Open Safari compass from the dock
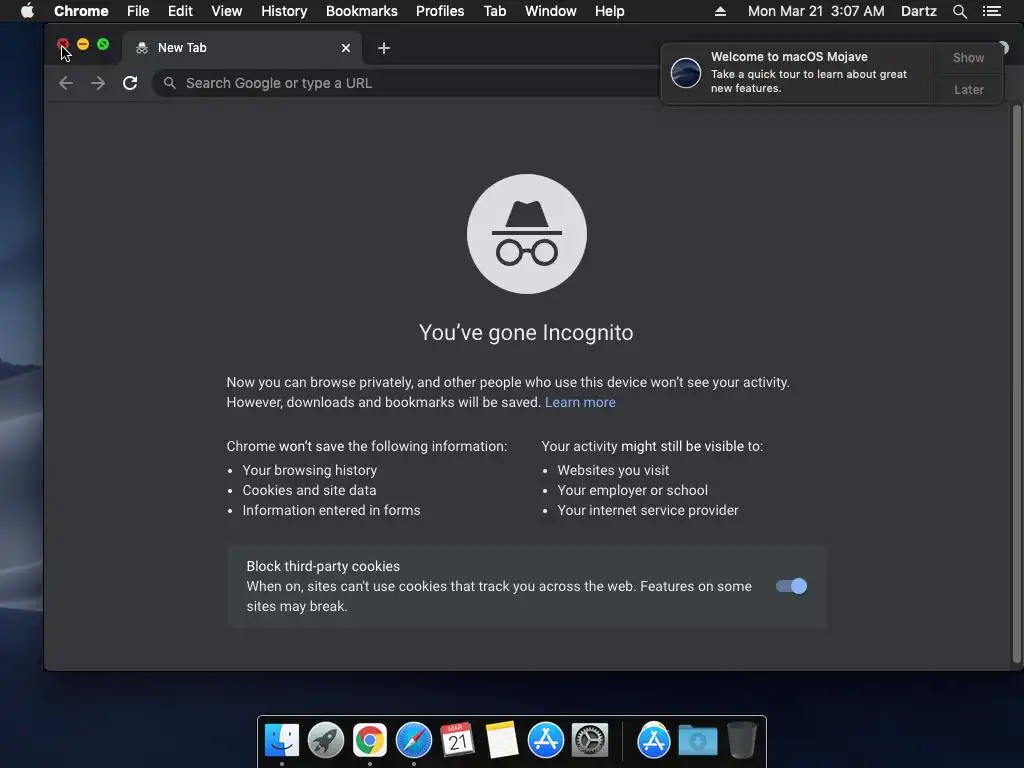The image size is (1024, 768). pyautogui.click(x=413, y=740)
